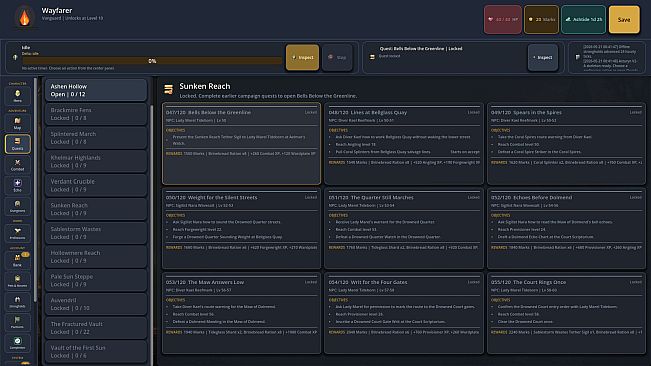Open the Factions flag icon

click(x=17, y=322)
